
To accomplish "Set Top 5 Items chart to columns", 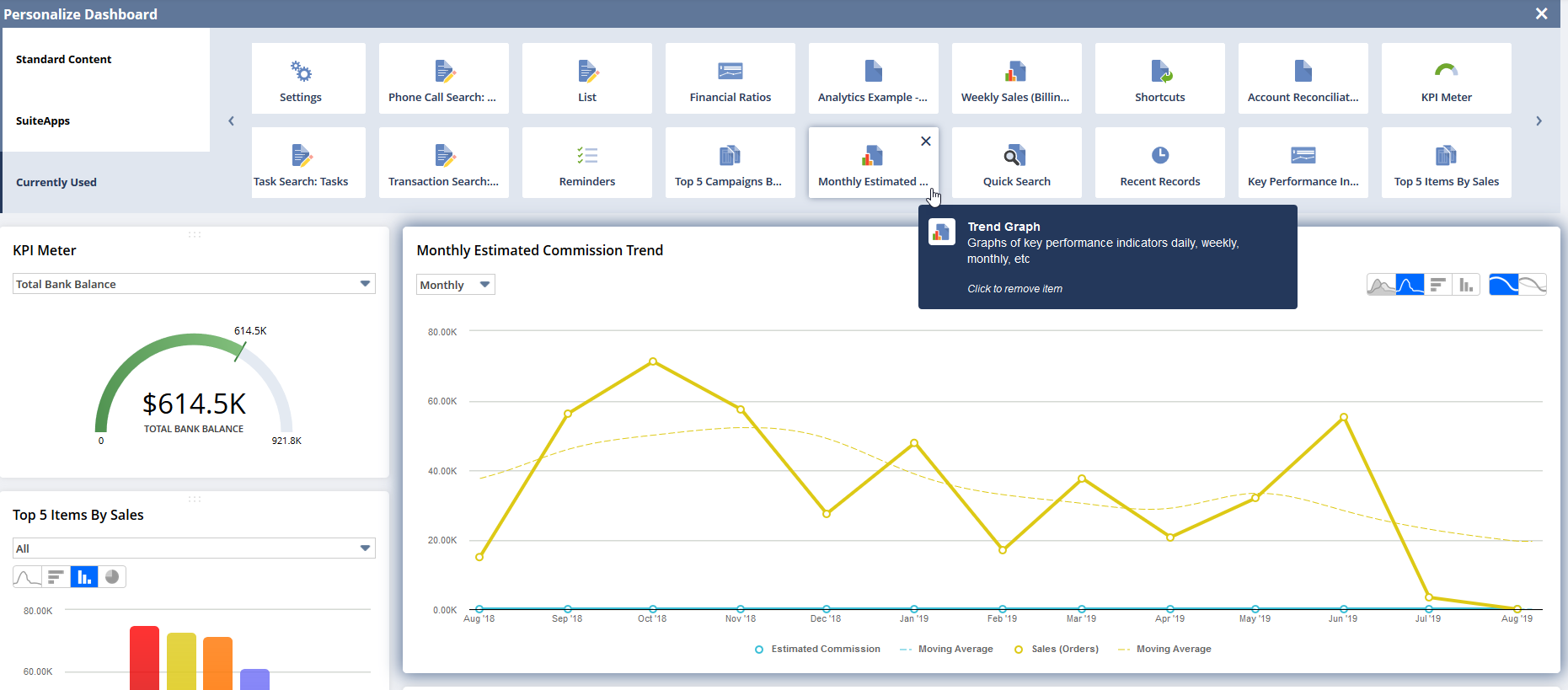I will tap(84, 576).
